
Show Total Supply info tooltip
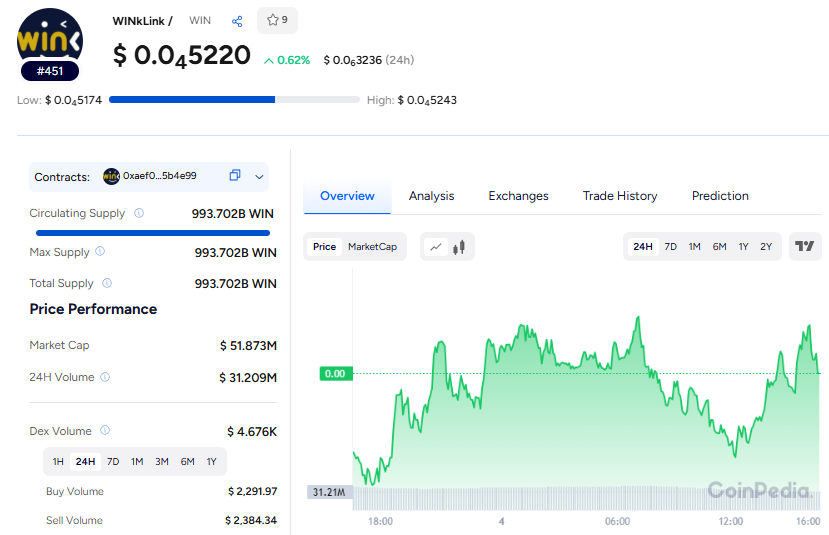point(107,283)
